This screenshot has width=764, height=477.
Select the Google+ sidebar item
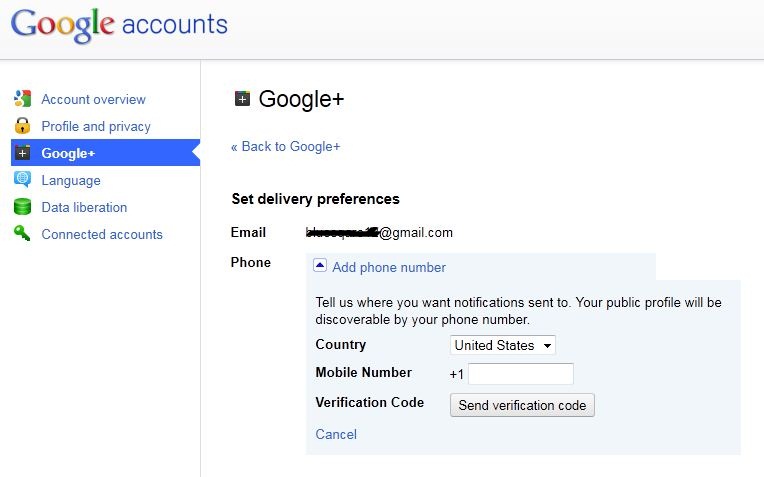point(68,153)
